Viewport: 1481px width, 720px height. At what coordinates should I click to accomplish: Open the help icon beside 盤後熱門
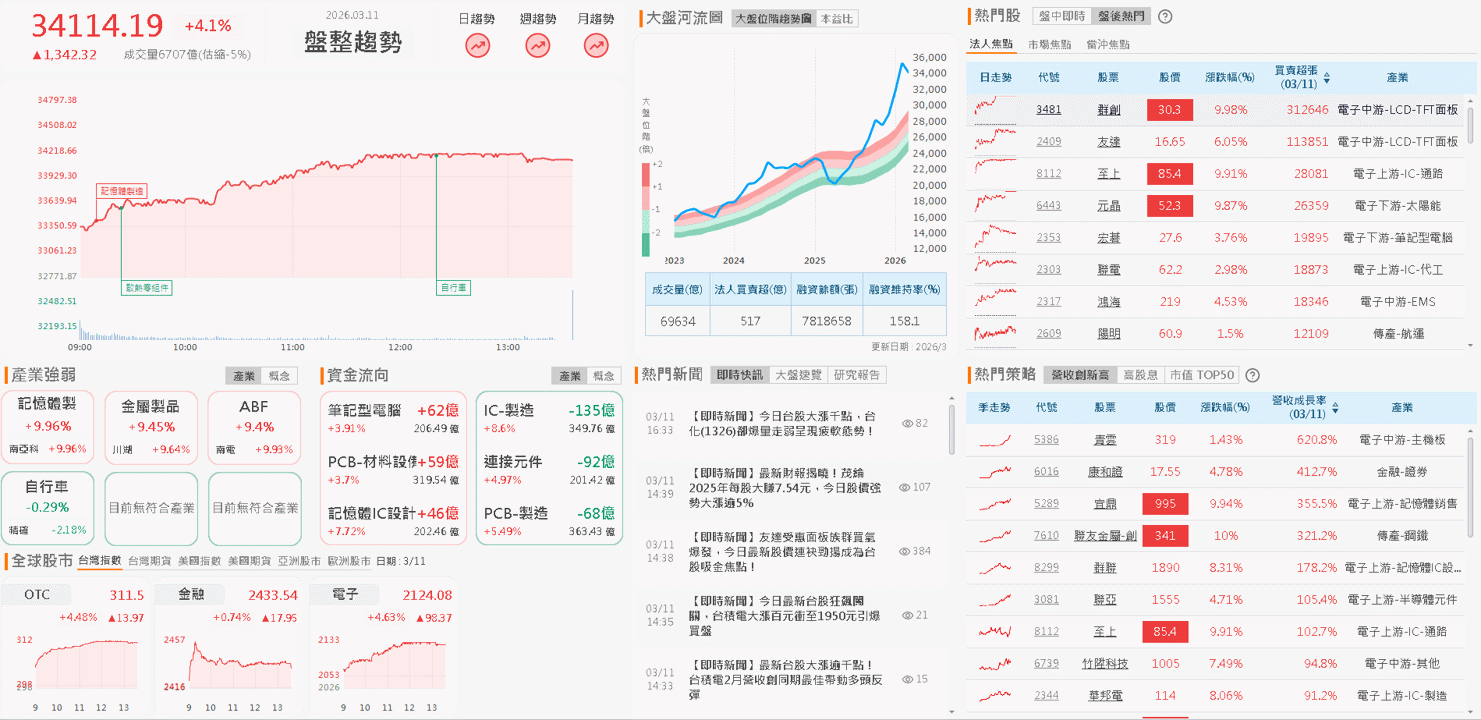(1164, 16)
